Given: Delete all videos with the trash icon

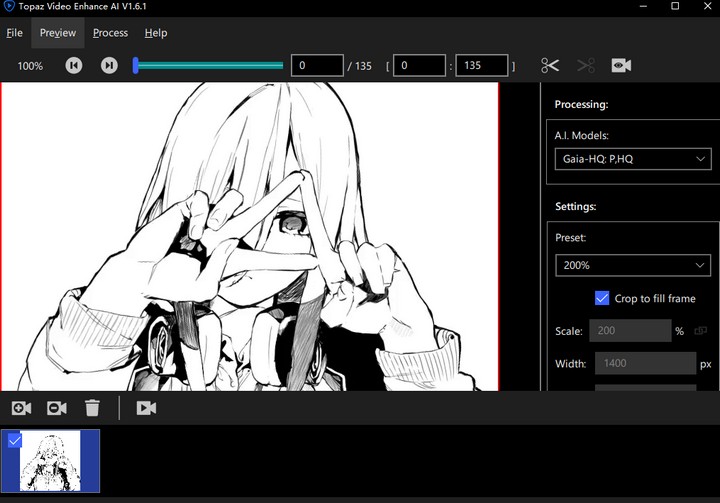Looking at the screenshot, I should click(x=92, y=408).
